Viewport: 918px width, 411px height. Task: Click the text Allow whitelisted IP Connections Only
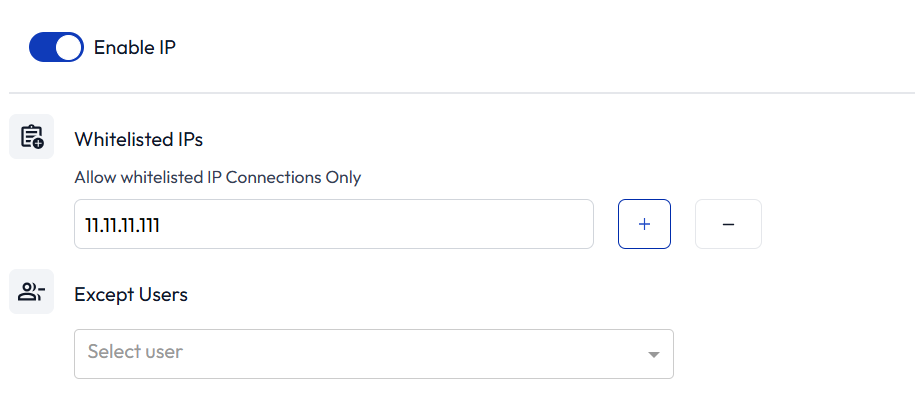[x=218, y=177]
